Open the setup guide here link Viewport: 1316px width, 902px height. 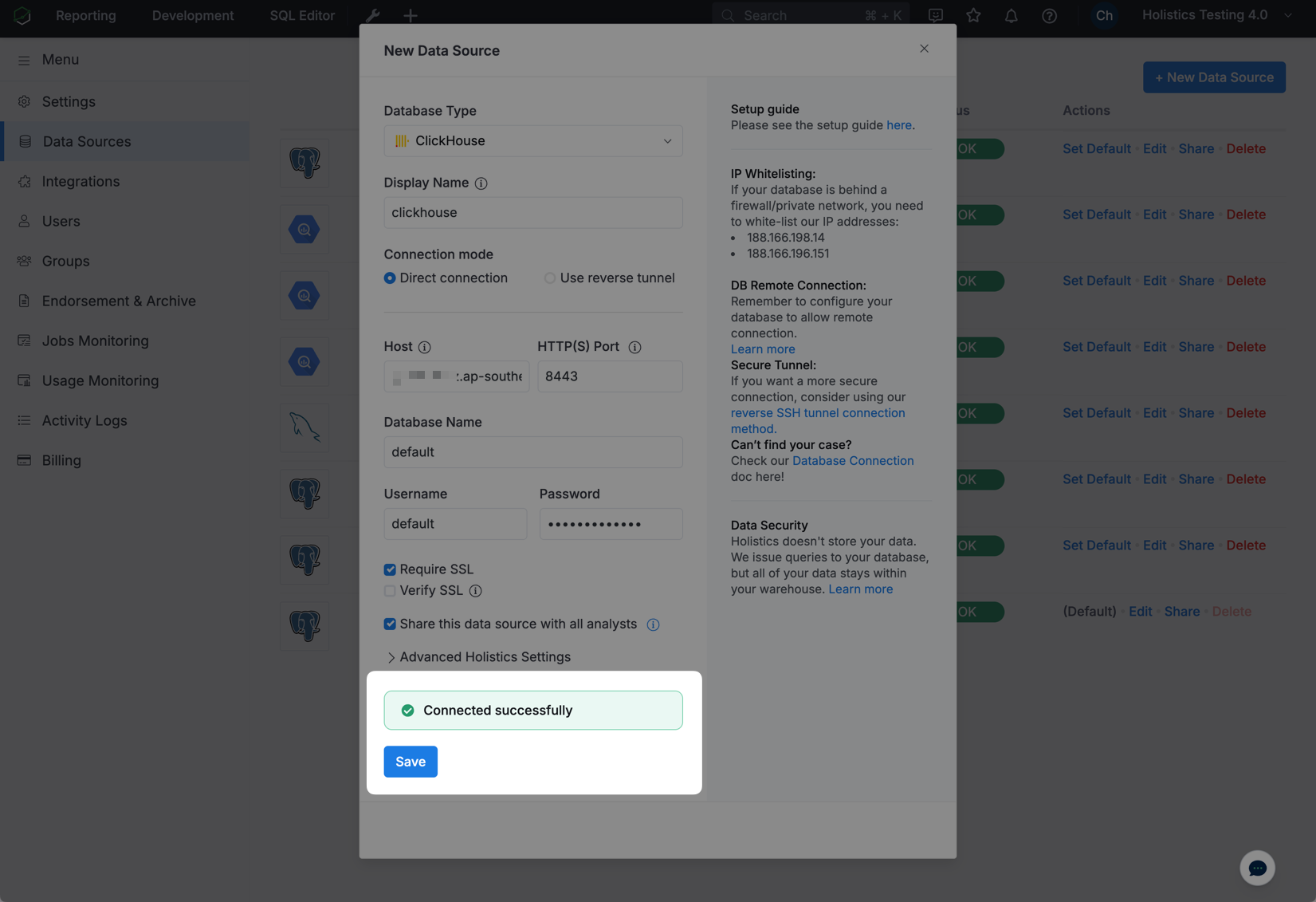click(899, 125)
